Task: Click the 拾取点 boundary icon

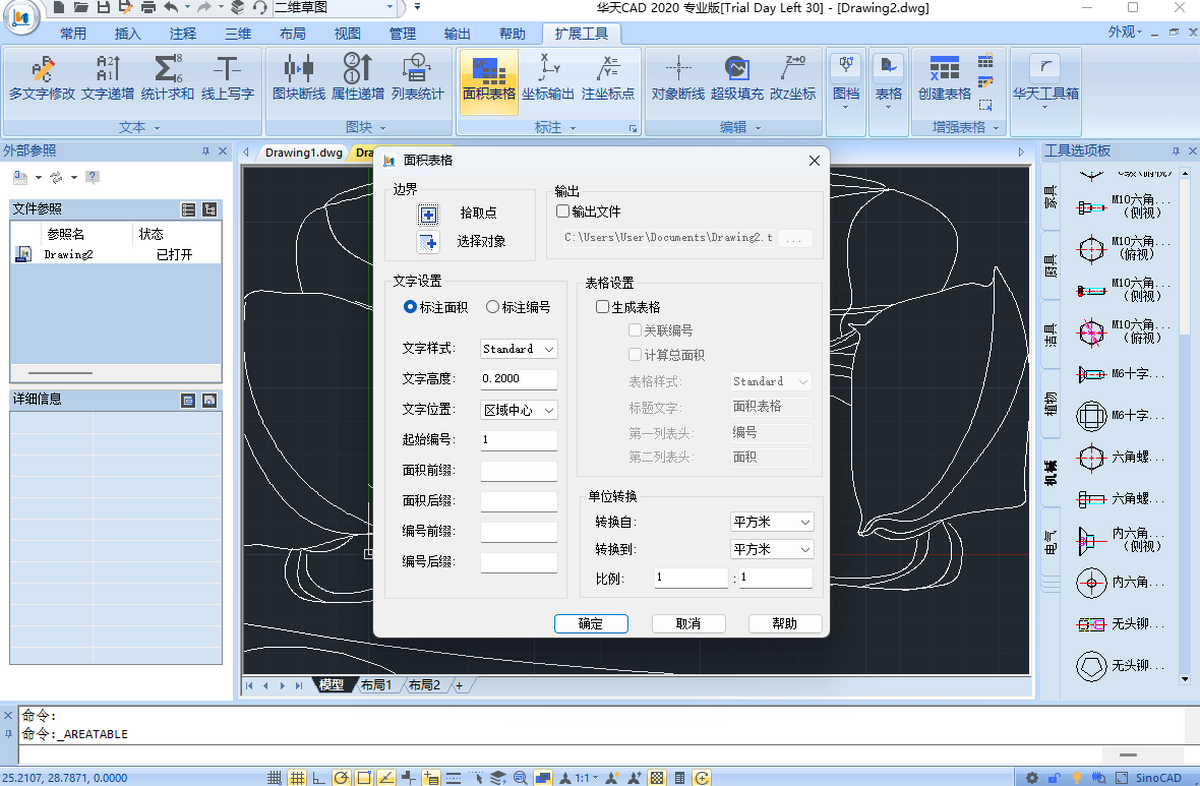Action: point(428,213)
